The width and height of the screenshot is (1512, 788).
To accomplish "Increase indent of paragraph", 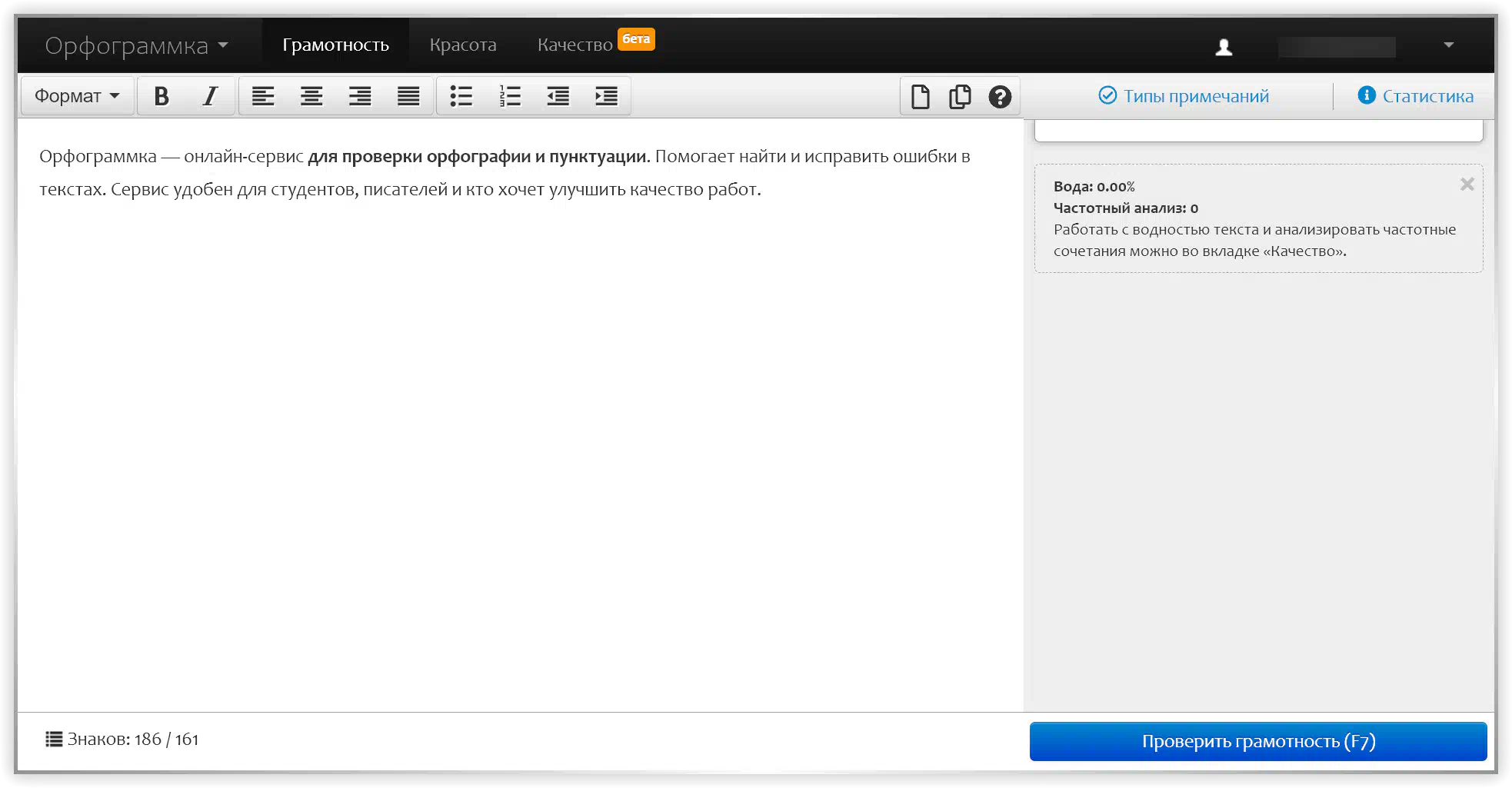I will point(607,96).
